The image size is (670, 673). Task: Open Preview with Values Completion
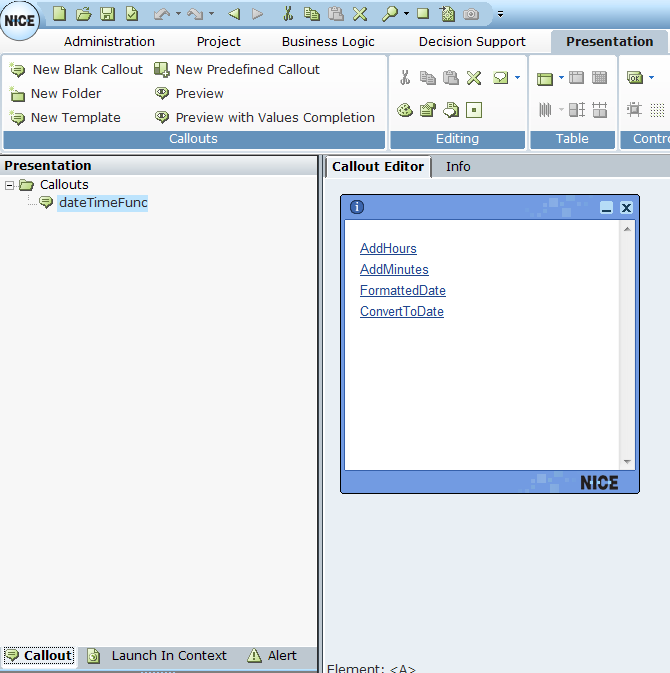(264, 118)
